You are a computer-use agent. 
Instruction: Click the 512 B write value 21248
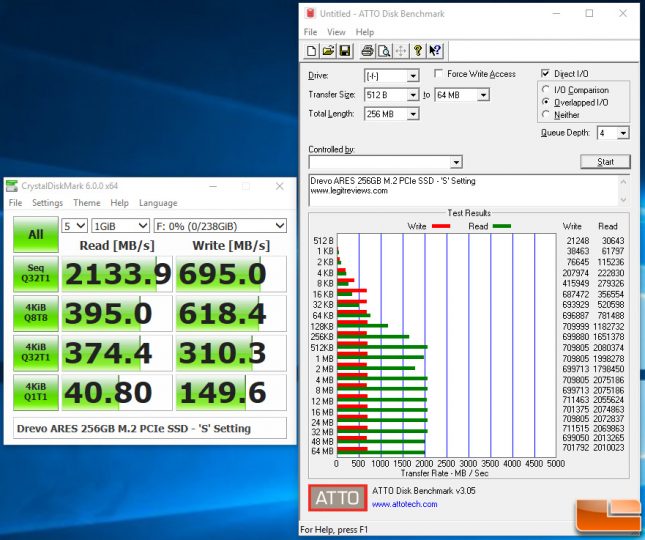coord(578,241)
